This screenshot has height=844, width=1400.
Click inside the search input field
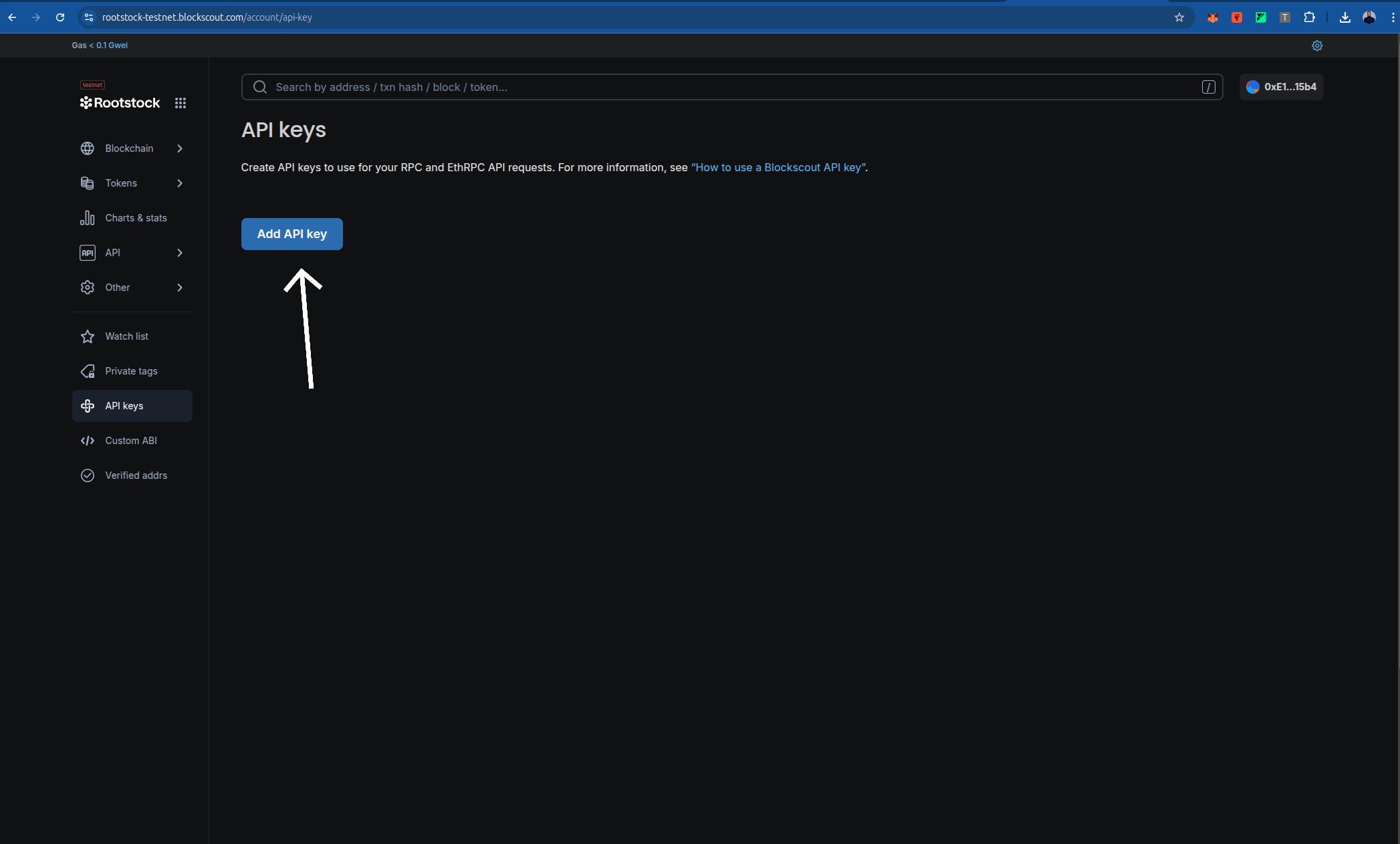click(602, 87)
